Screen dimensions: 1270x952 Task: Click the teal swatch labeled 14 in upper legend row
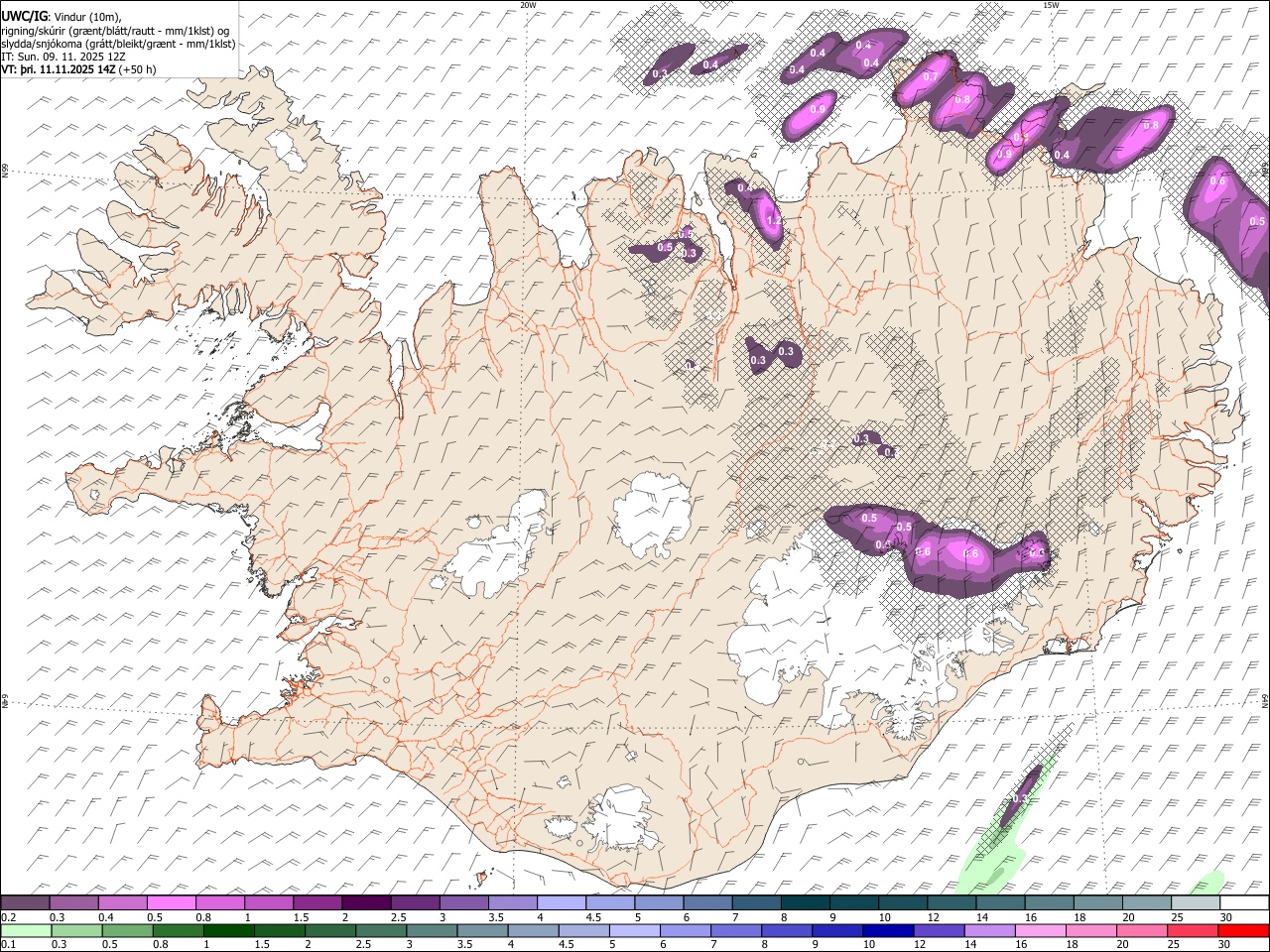(1000, 903)
